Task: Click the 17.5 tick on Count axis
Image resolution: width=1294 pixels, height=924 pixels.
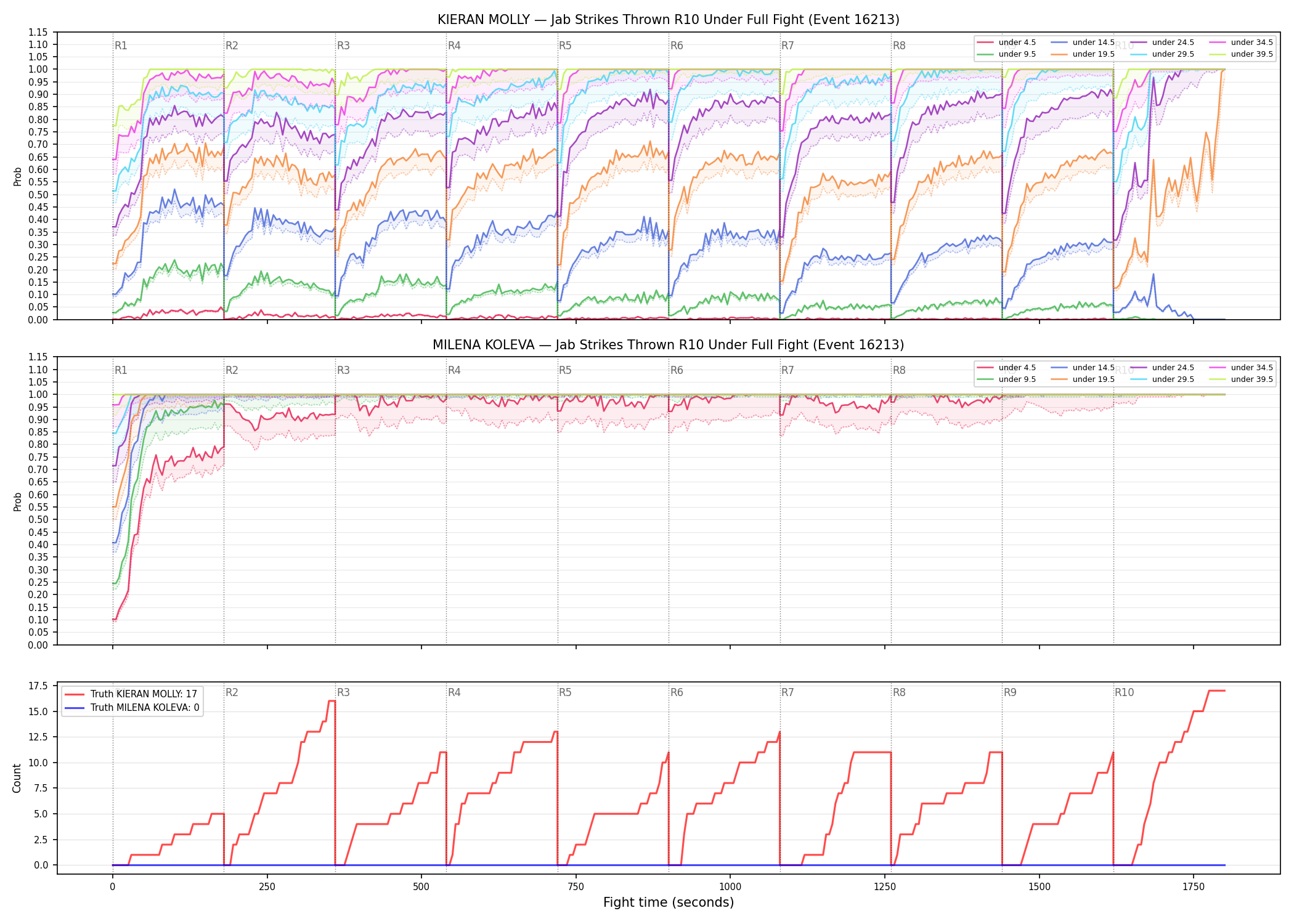Action: (38, 686)
